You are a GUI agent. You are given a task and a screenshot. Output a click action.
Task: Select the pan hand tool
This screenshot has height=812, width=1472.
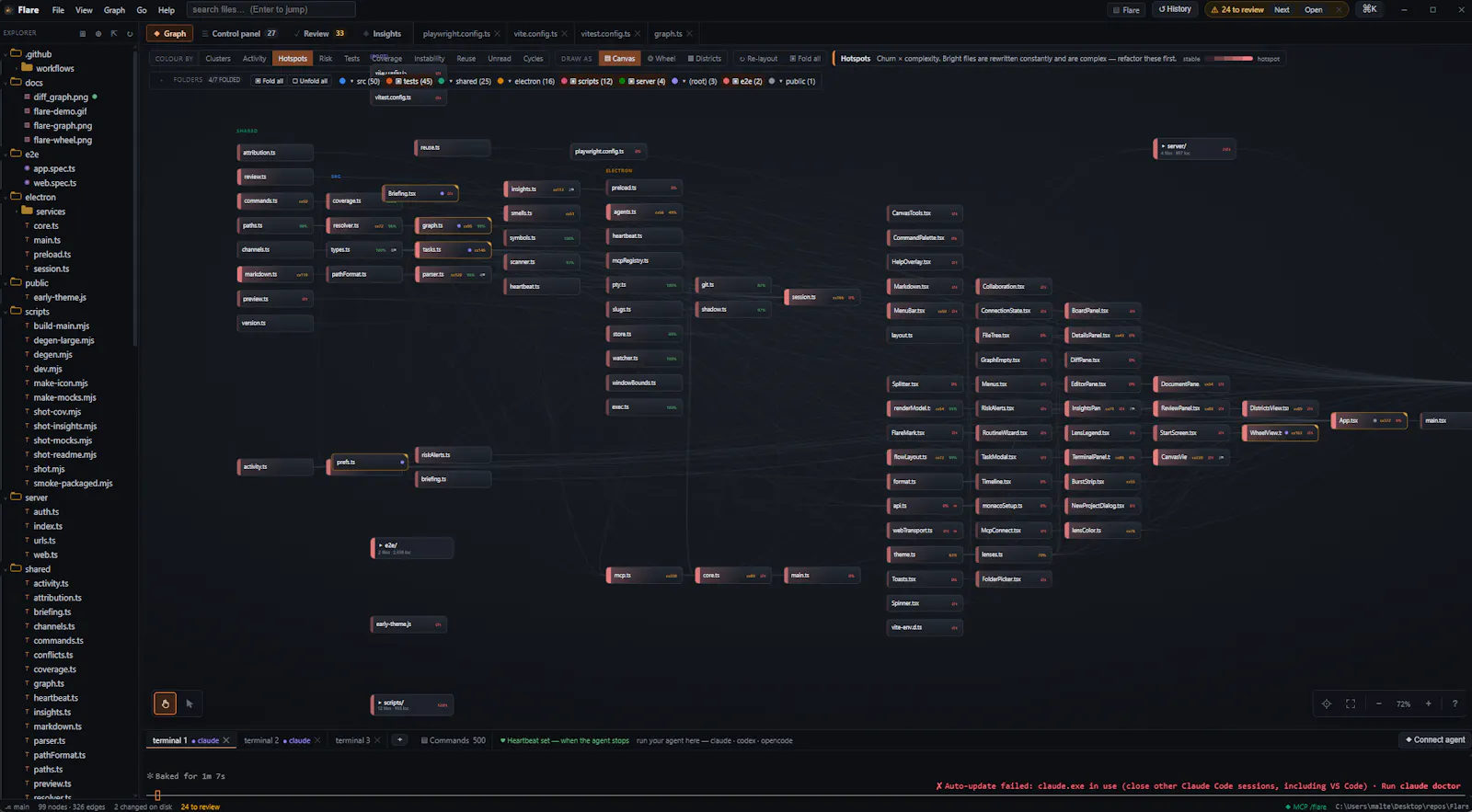click(x=166, y=703)
